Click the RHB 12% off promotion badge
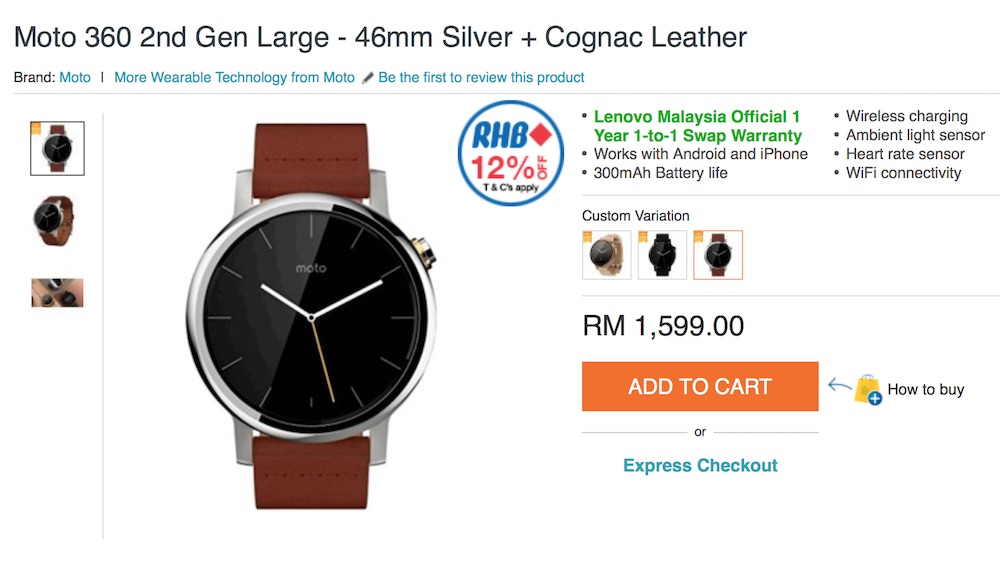Screen dimensions: 1000x587 pyautogui.click(x=510, y=153)
